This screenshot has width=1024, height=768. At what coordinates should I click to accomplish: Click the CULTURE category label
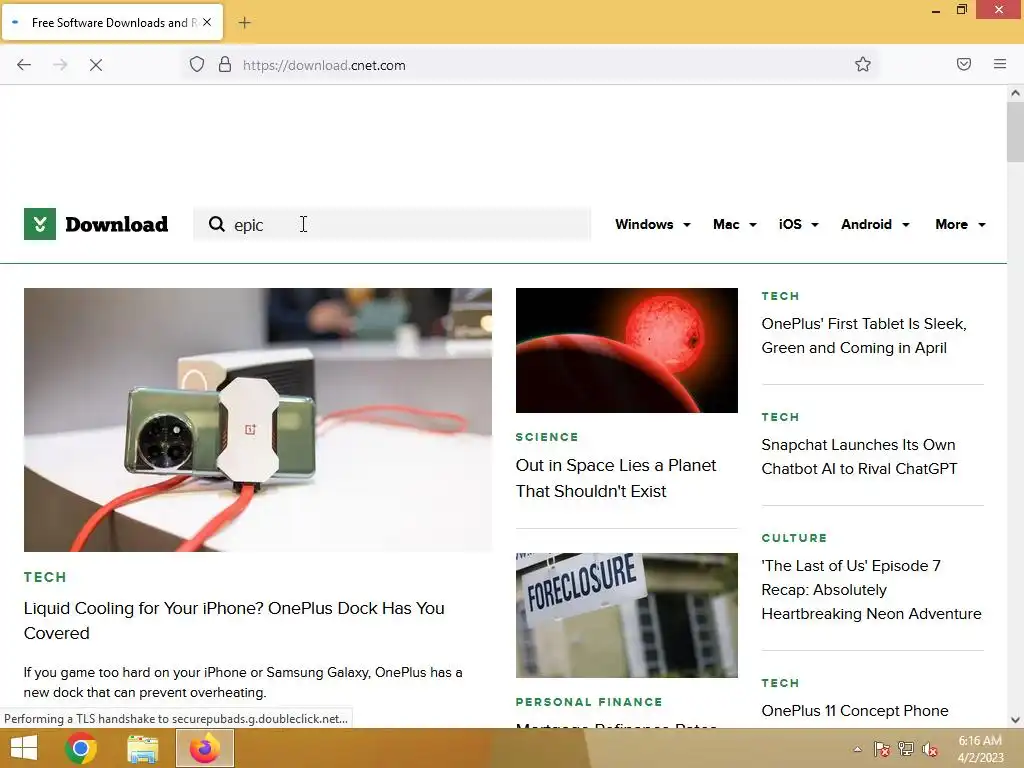tap(794, 538)
